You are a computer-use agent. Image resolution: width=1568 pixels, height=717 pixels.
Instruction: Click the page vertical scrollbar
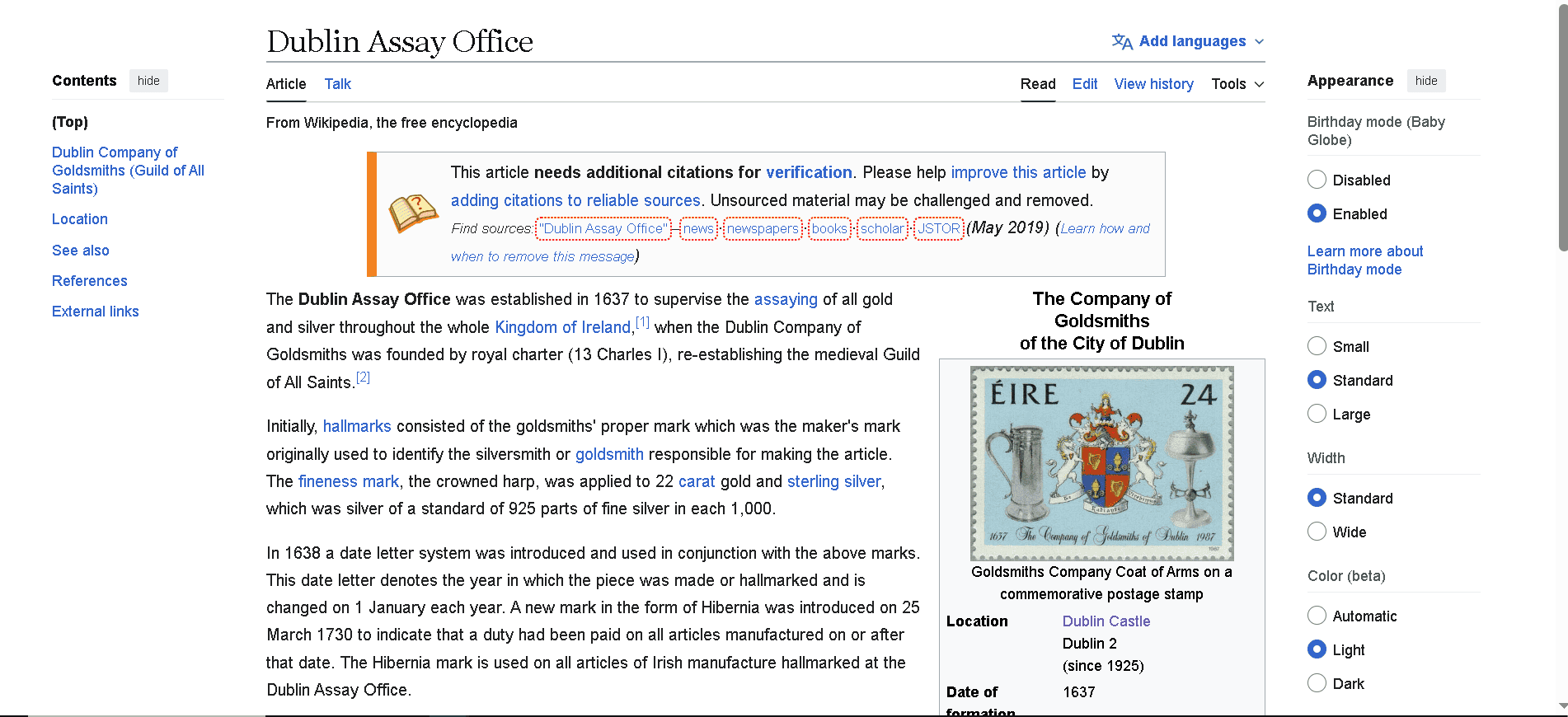pos(1561,330)
